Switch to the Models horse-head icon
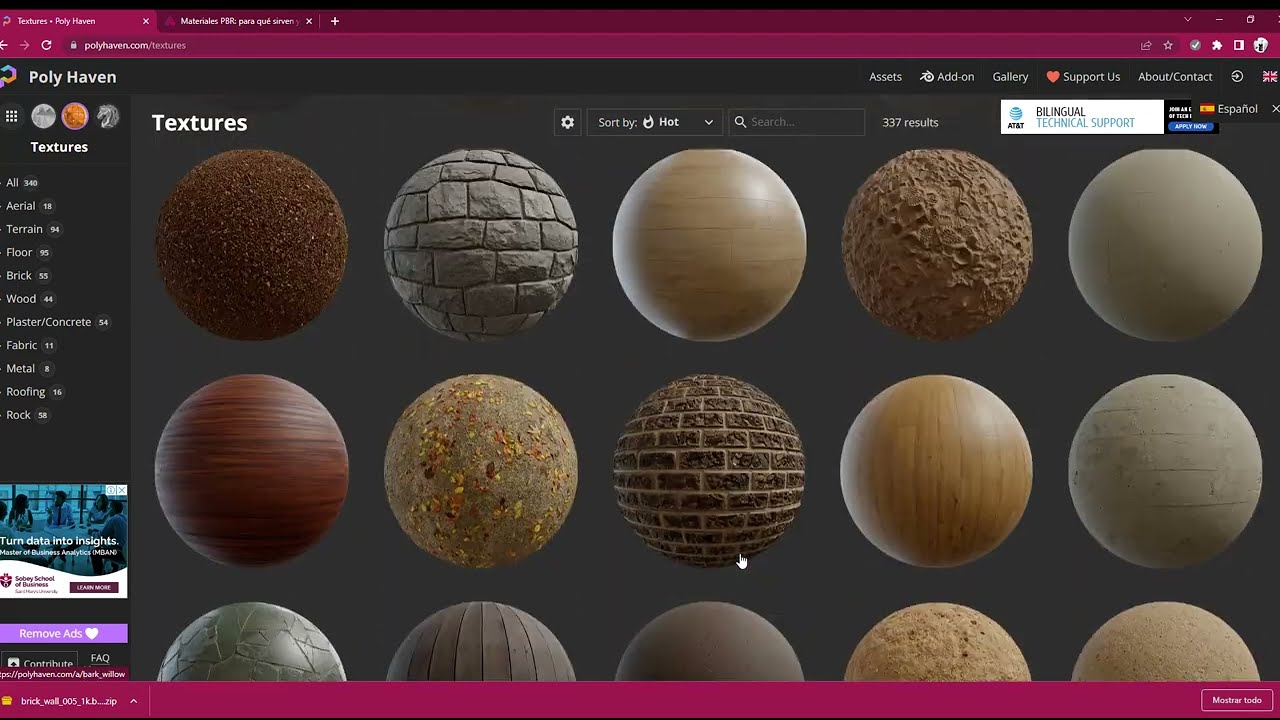 pyautogui.click(x=107, y=116)
